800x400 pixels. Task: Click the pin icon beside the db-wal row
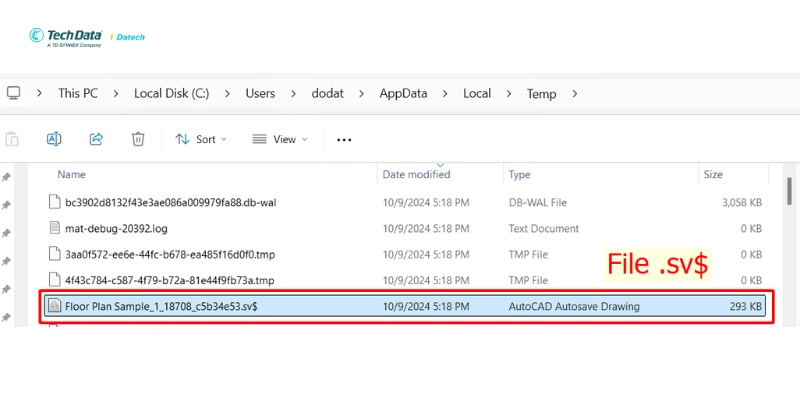coord(6,205)
